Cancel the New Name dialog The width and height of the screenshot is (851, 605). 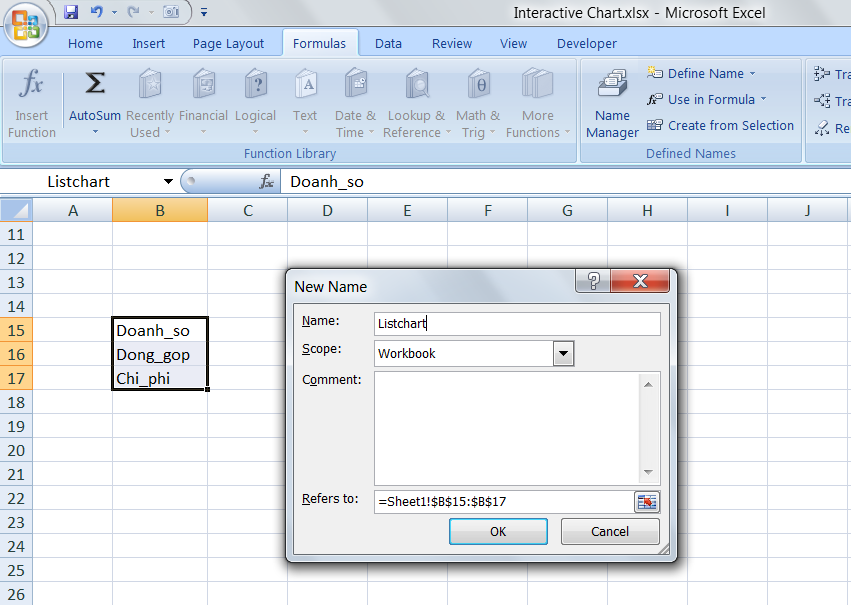tap(610, 531)
